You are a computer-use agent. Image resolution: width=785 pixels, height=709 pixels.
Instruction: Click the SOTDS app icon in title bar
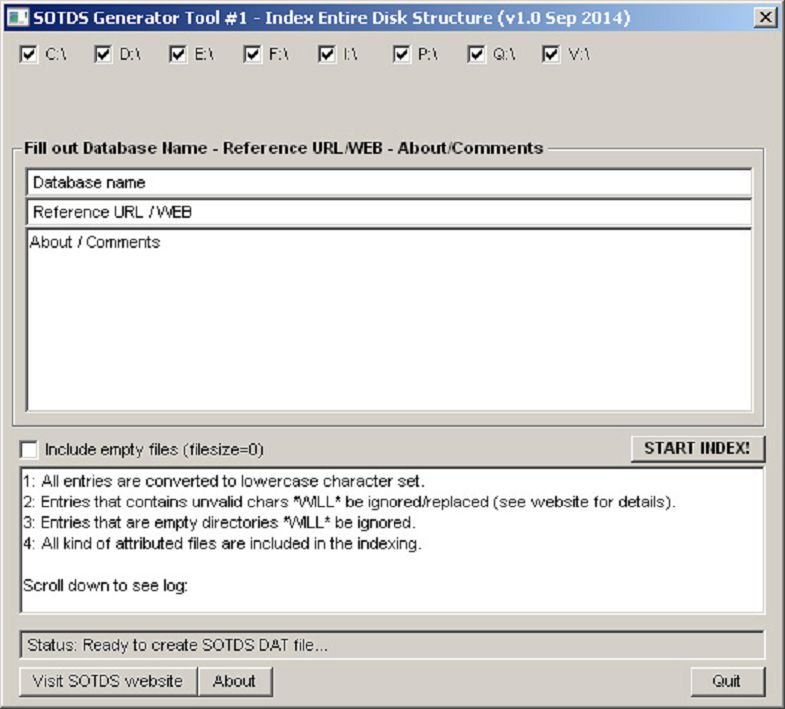[17, 17]
